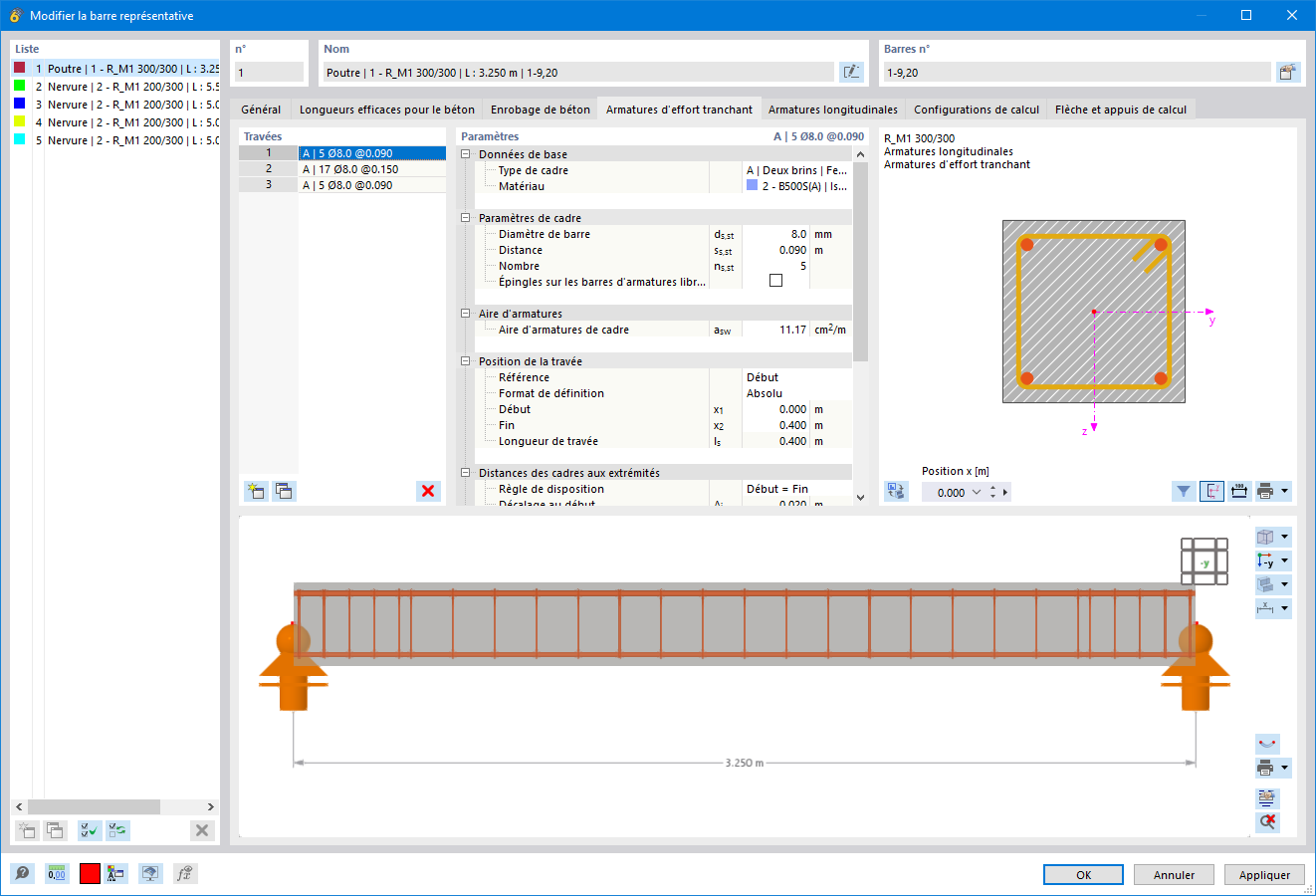This screenshot has height=896, width=1316.
Task: Open the Enrobage de béton tab
Action: [541, 110]
